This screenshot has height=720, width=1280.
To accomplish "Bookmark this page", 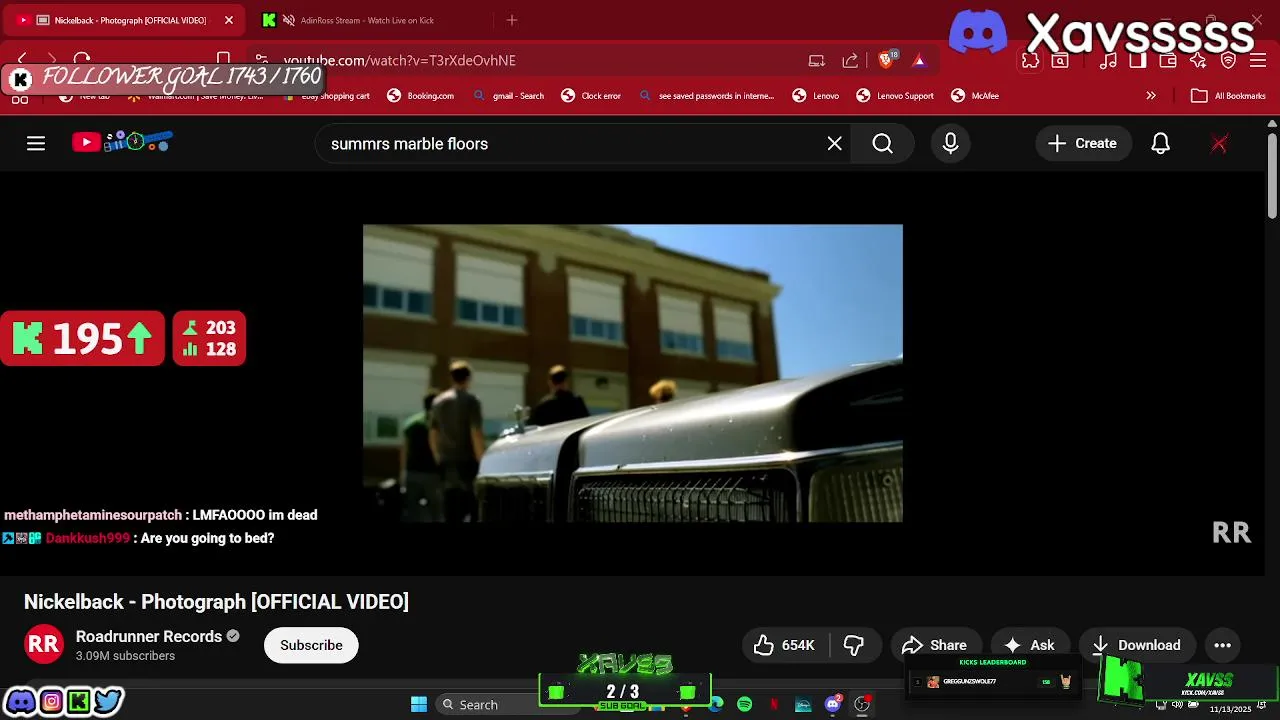I will pyautogui.click(x=224, y=60).
